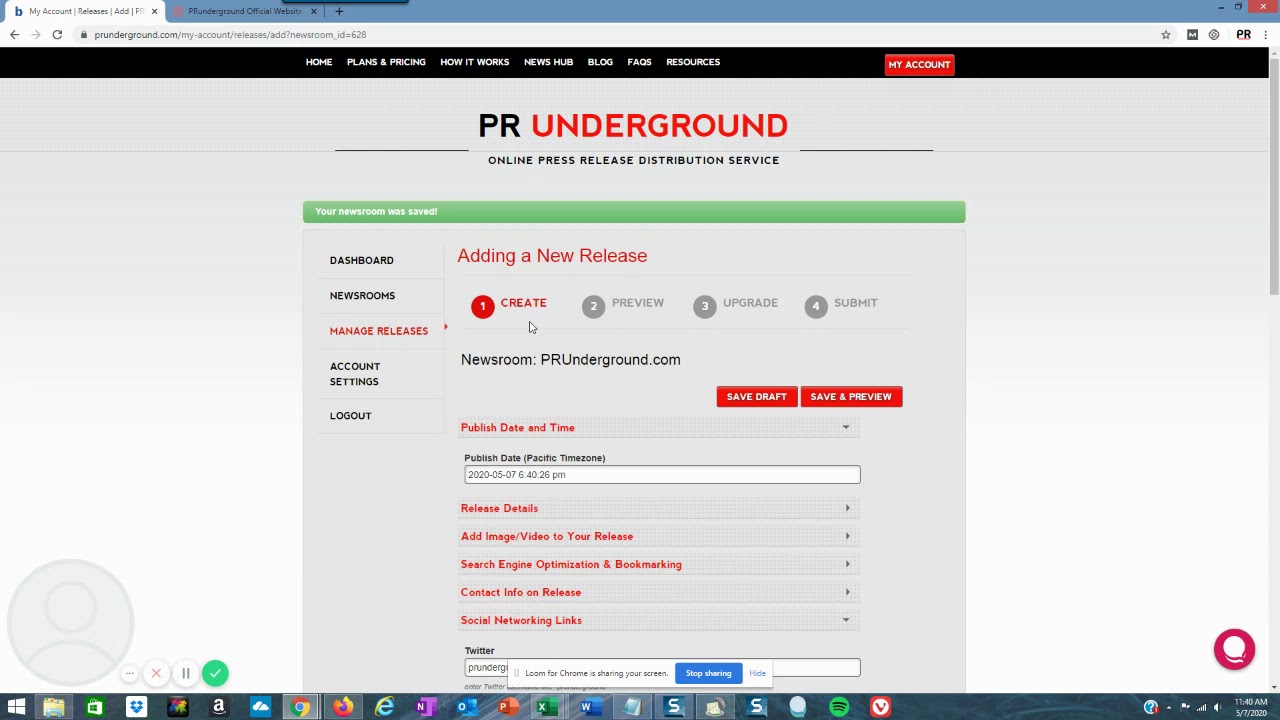
Task: Collapse Publish Date and Time section
Action: pos(659,428)
